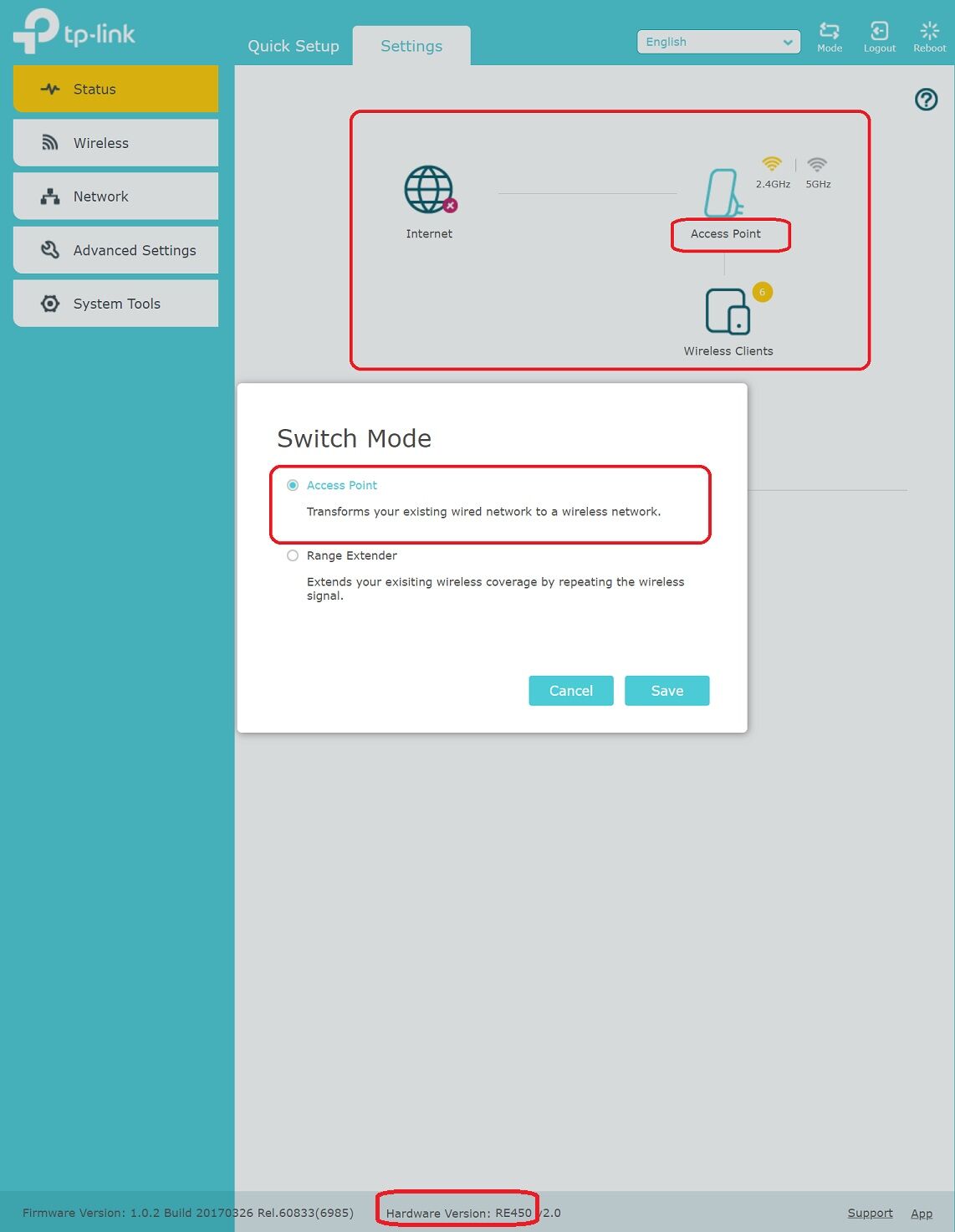Image resolution: width=955 pixels, height=1232 pixels.
Task: Select the Range Extender radio button
Action: pos(293,555)
